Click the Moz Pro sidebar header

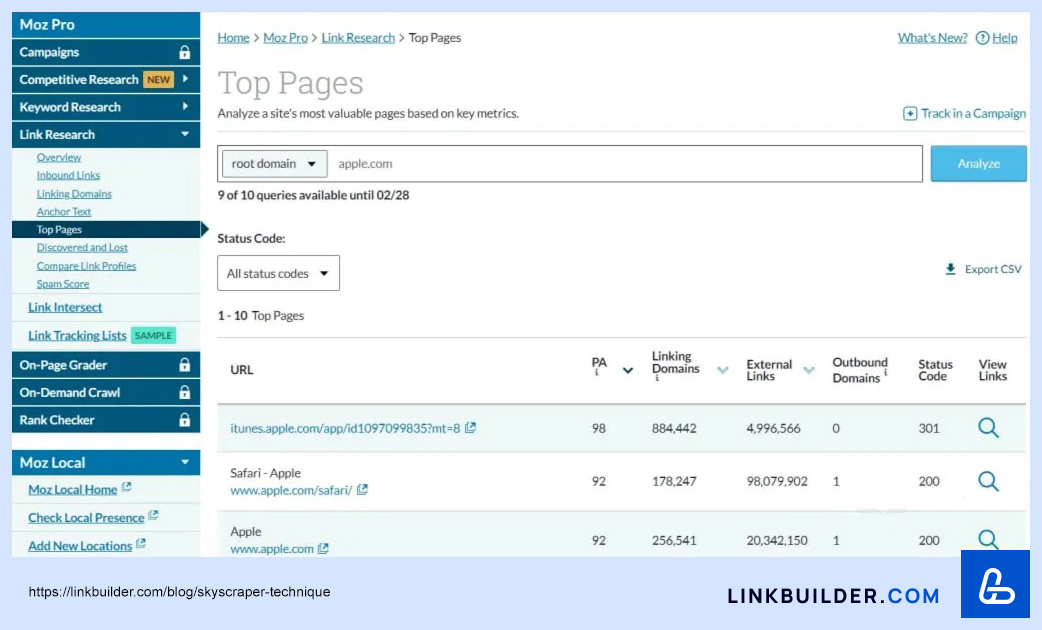[x=106, y=25]
